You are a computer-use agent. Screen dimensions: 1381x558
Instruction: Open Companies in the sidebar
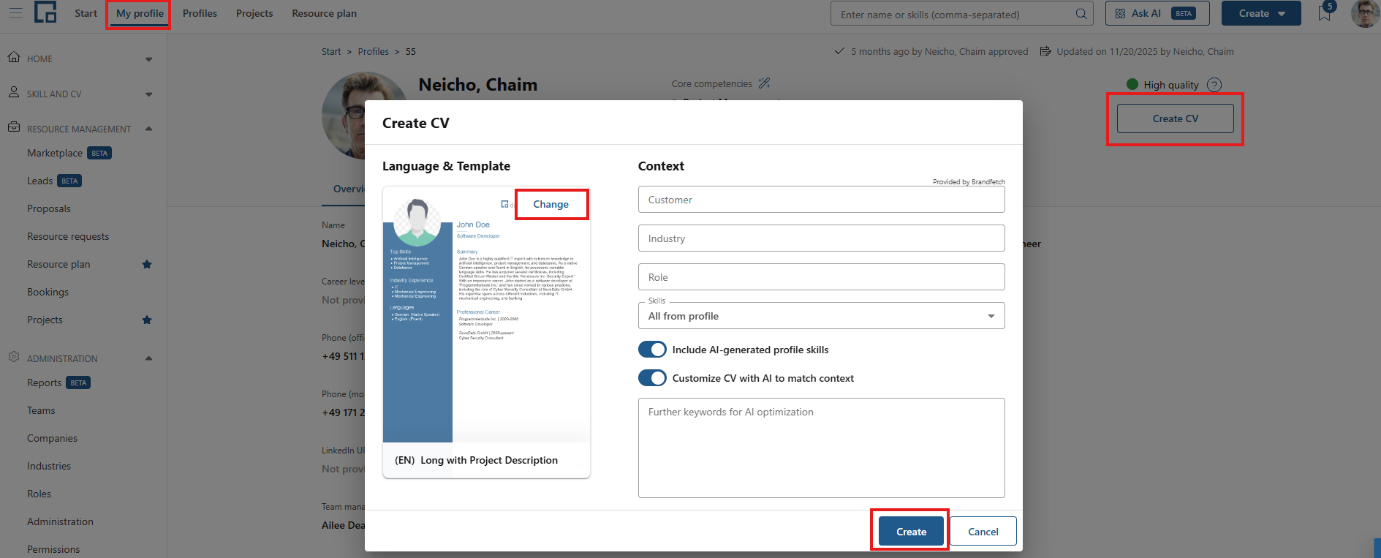click(52, 438)
